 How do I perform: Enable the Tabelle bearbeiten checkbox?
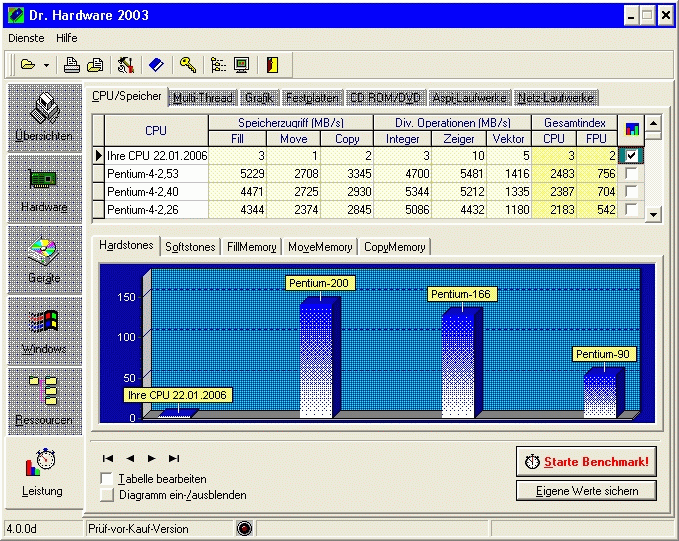[107, 479]
